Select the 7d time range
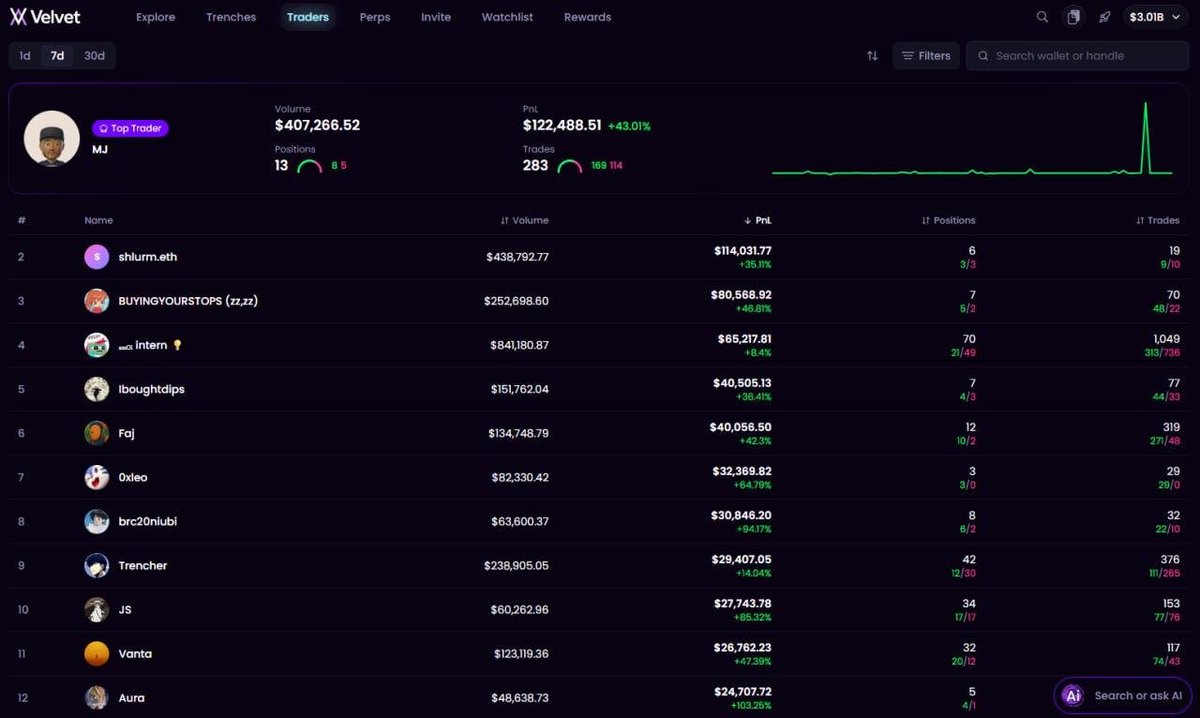Screen dimensions: 1200x718 tap(57, 56)
